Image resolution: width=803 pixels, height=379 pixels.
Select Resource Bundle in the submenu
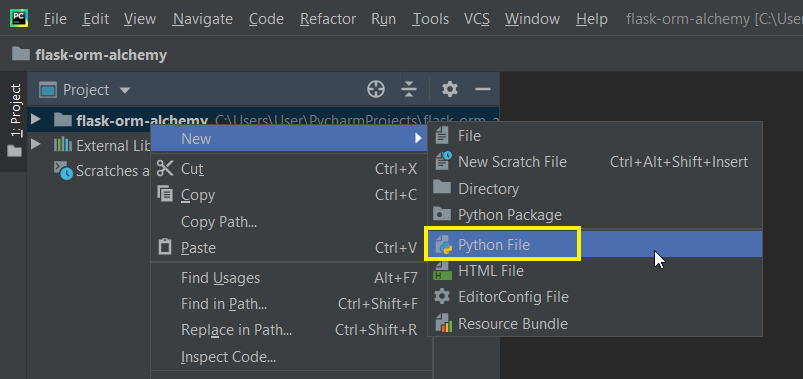click(595, 324)
